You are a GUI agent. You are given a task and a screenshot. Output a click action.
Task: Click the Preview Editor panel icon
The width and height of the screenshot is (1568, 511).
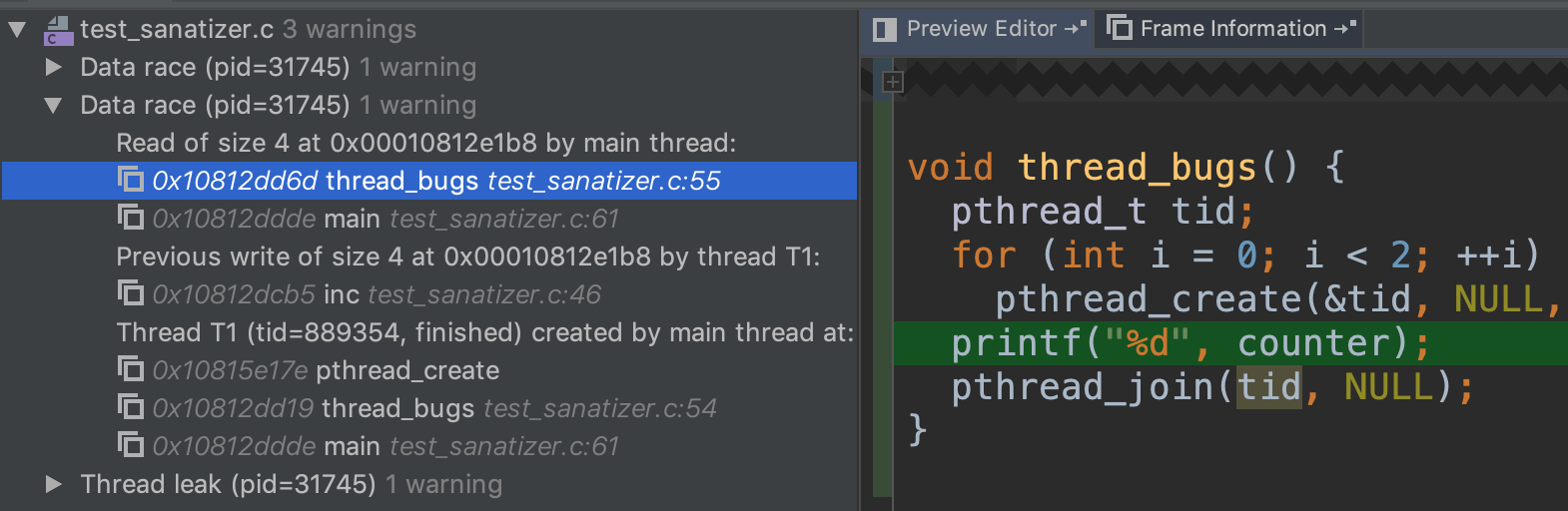pos(884,29)
